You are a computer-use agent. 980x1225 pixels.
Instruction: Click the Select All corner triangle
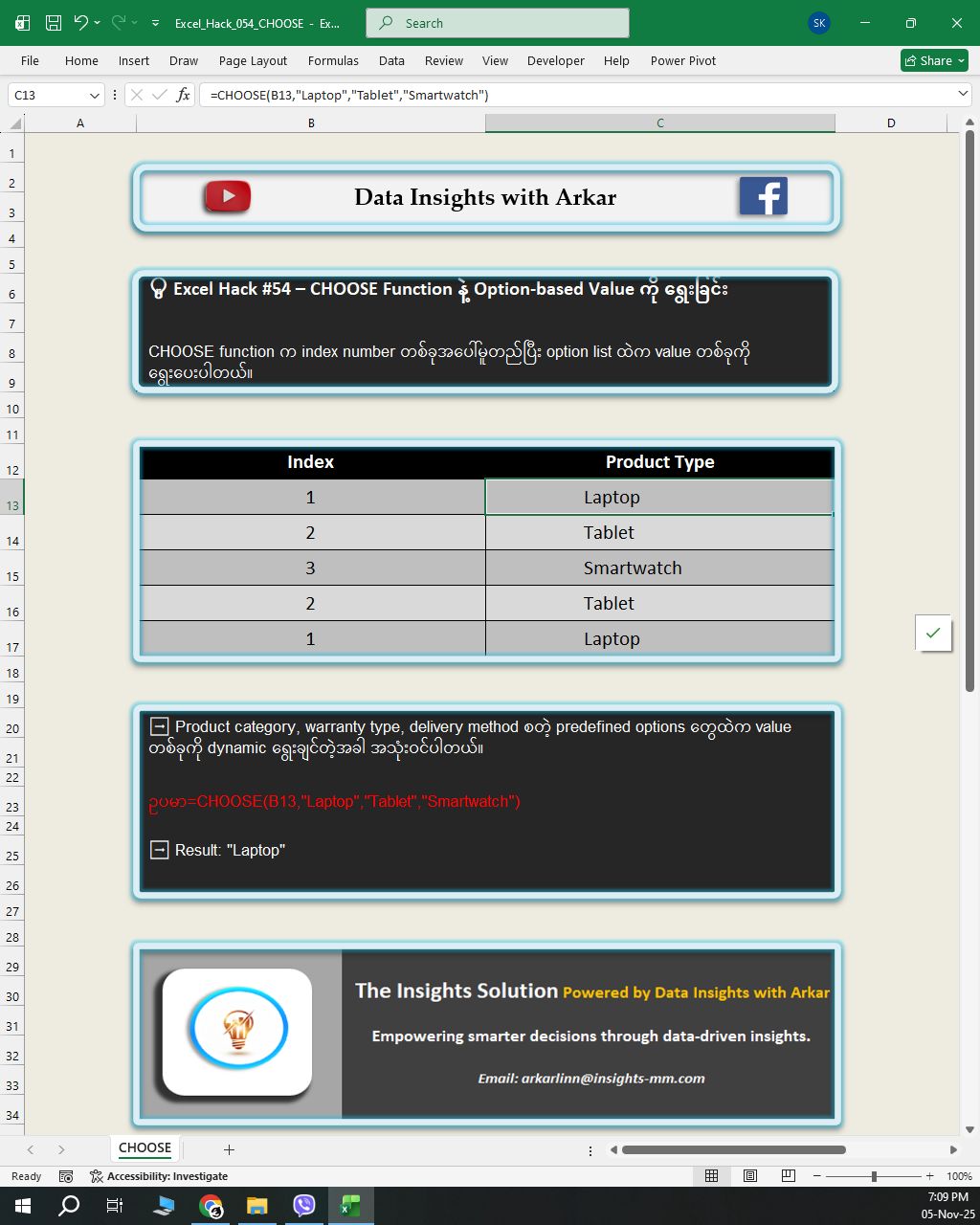click(x=14, y=123)
